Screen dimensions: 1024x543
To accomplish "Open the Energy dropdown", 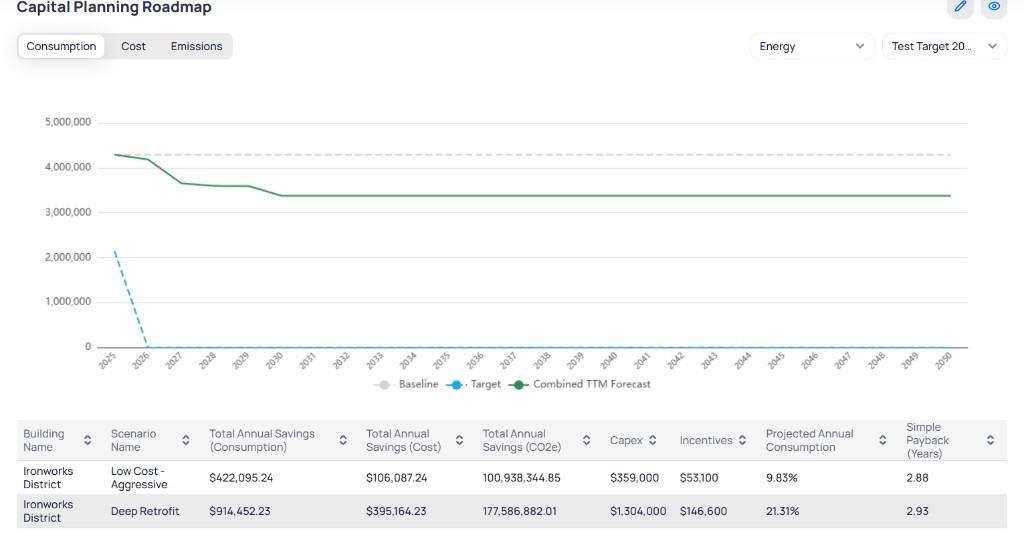I will 812,46.
